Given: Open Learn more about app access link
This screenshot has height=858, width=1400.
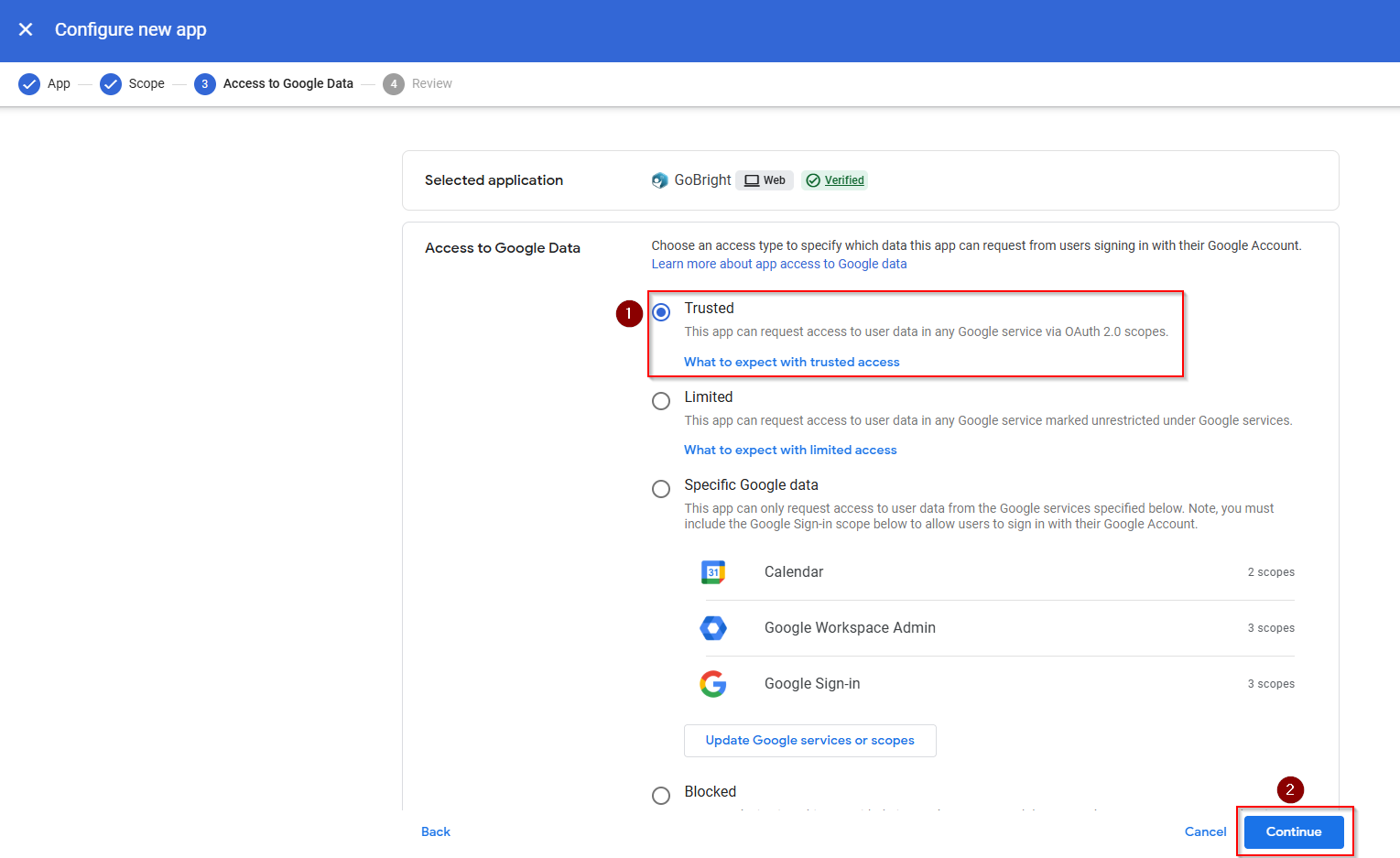Looking at the screenshot, I should pyautogui.click(x=778, y=264).
